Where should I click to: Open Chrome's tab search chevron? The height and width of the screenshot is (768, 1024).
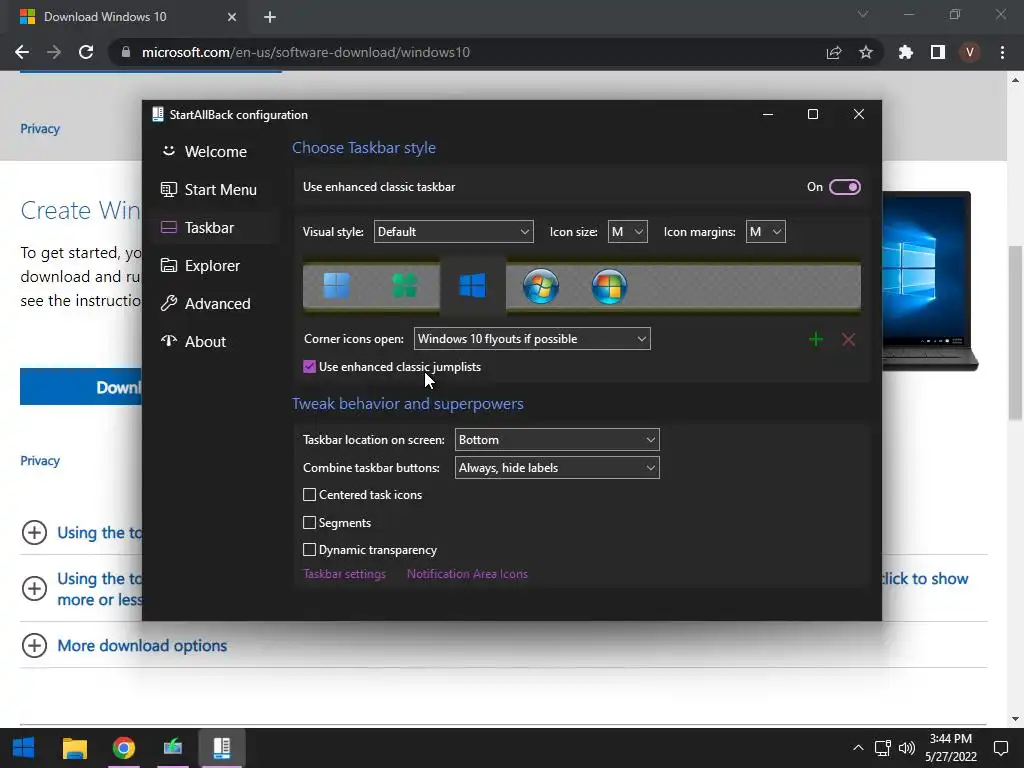(x=863, y=14)
